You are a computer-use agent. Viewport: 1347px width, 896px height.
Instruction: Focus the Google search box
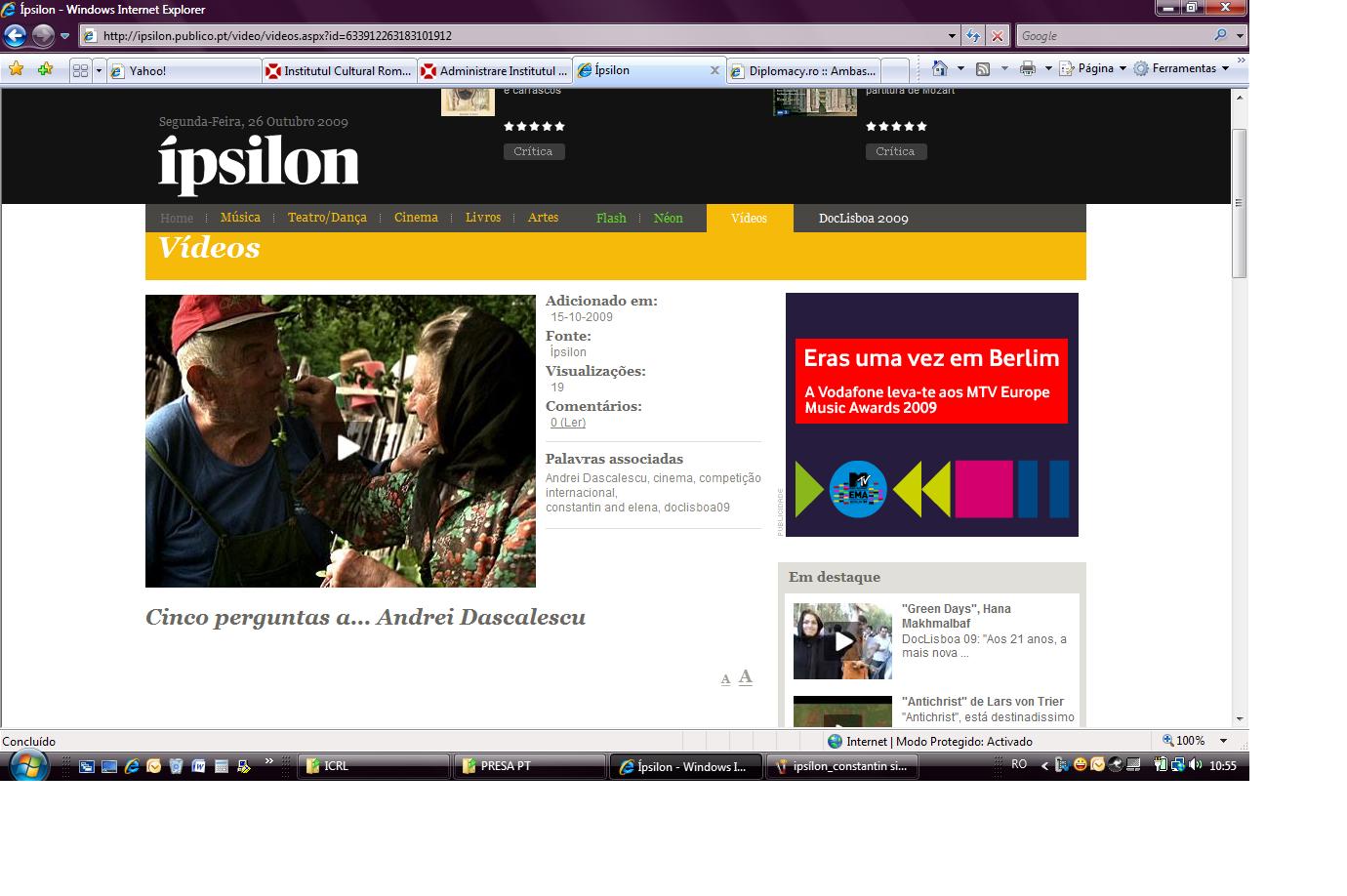1114,36
